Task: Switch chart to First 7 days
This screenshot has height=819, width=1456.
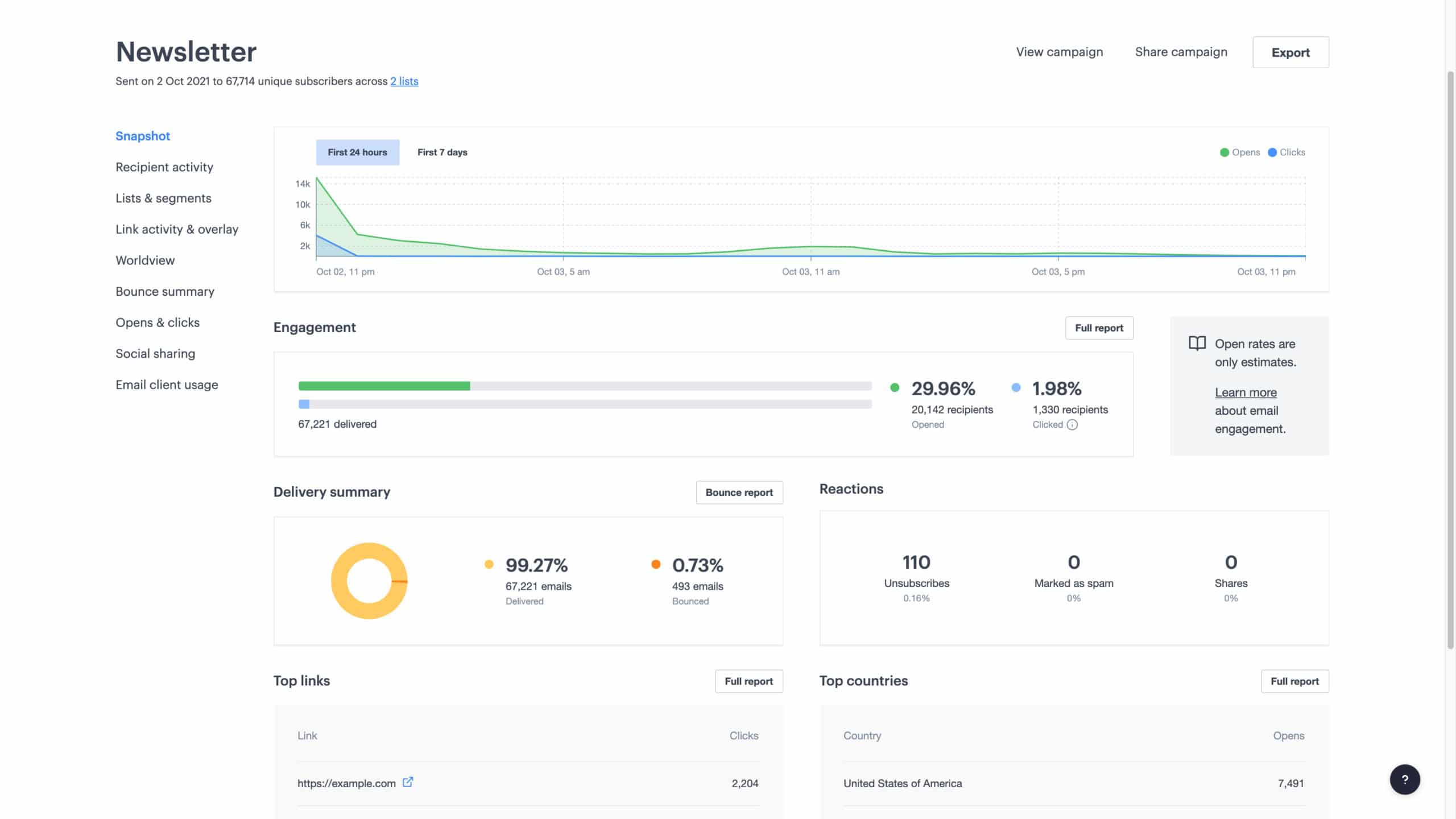Action: [x=442, y=152]
